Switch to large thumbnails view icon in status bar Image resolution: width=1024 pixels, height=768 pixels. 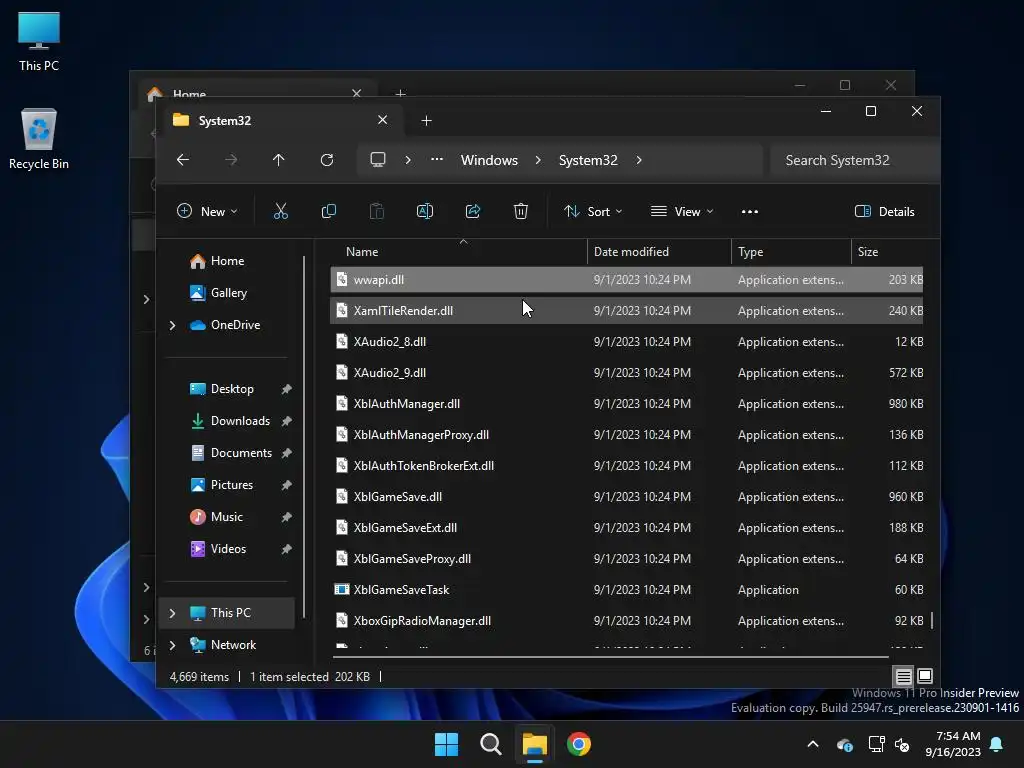(x=925, y=676)
